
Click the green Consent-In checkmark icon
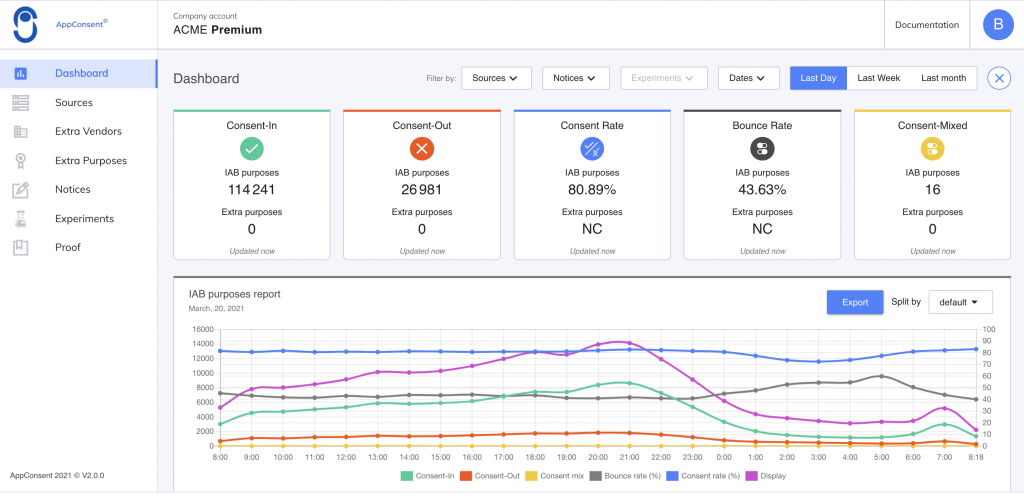[x=251, y=148]
